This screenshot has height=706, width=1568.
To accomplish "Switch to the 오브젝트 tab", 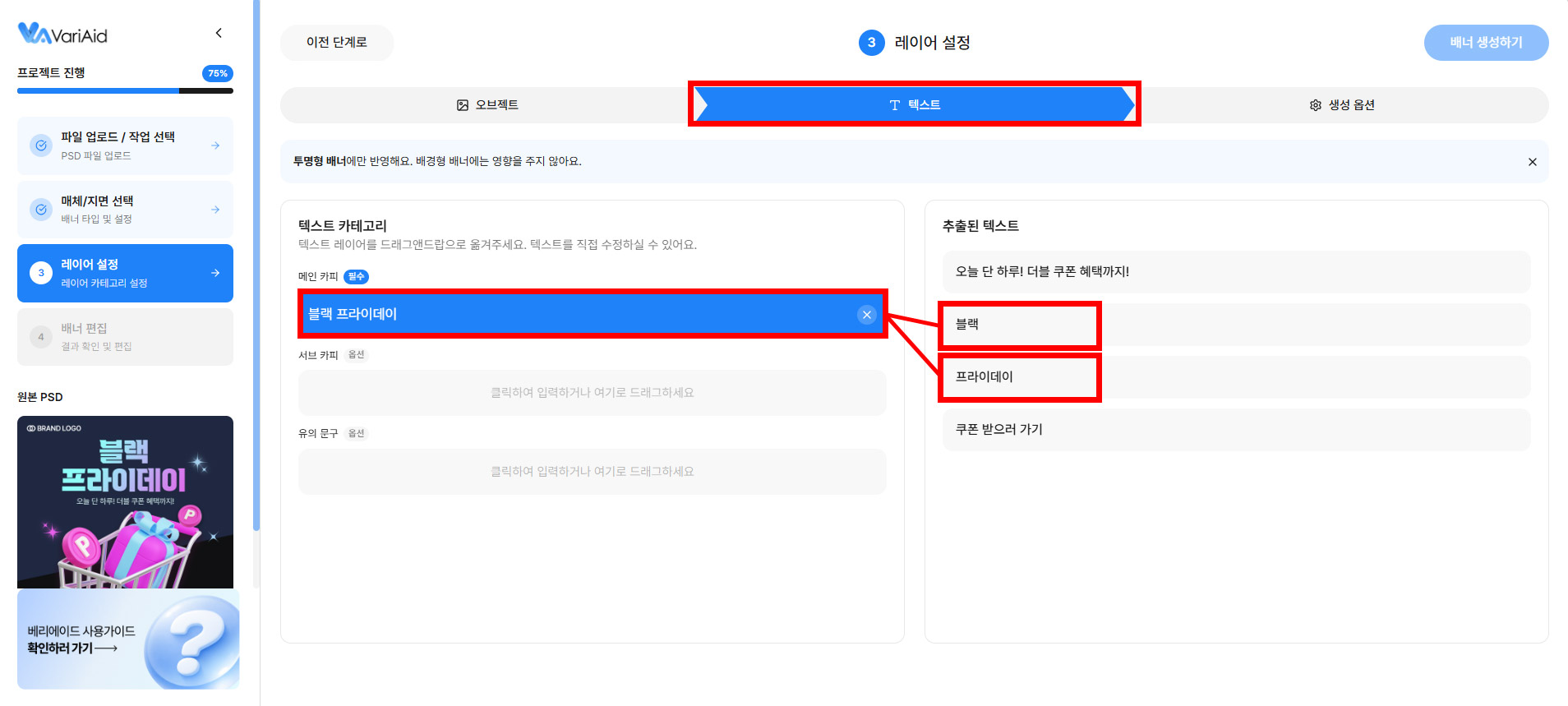I will pyautogui.click(x=487, y=105).
